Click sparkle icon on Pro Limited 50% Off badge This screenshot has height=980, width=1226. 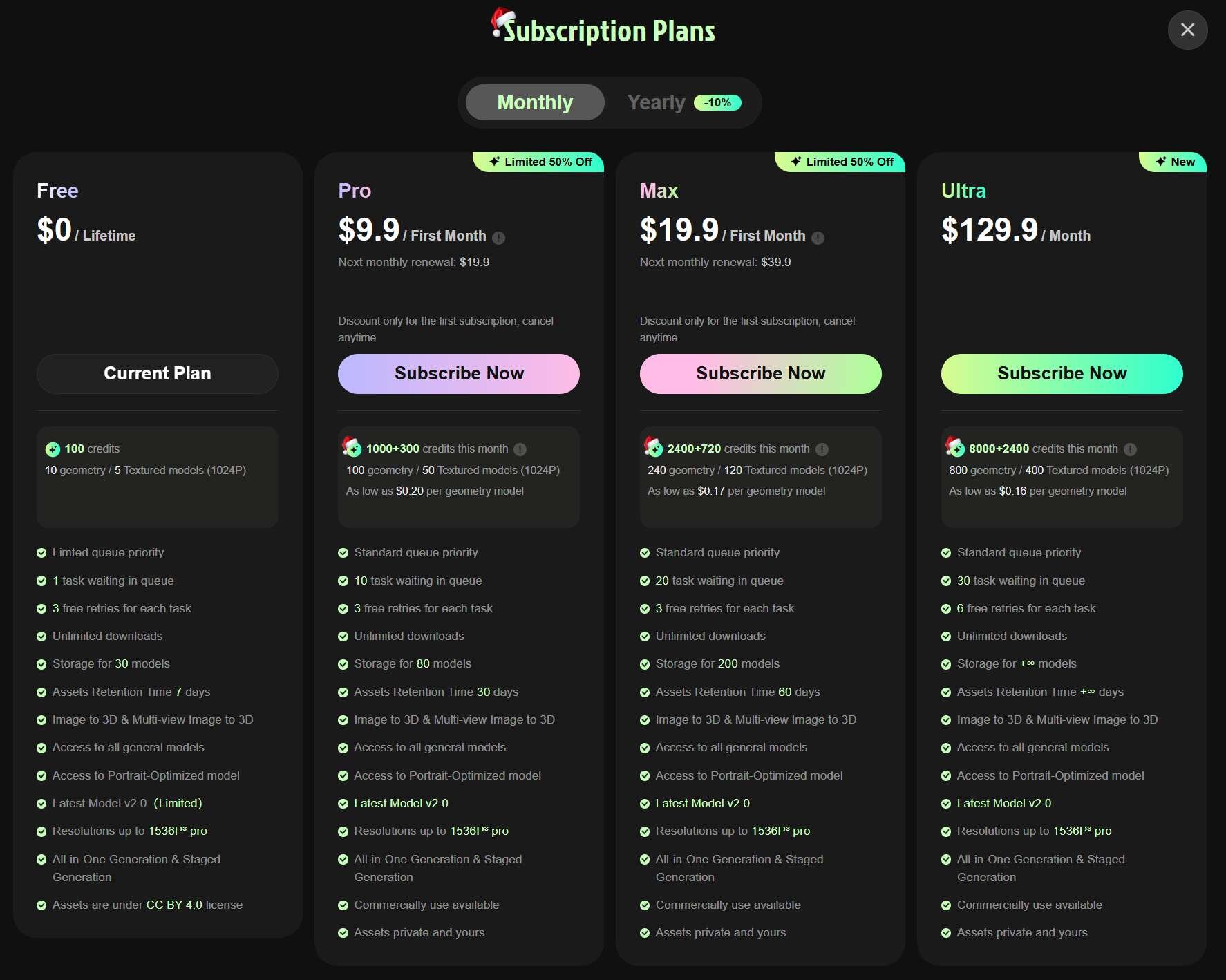494,162
